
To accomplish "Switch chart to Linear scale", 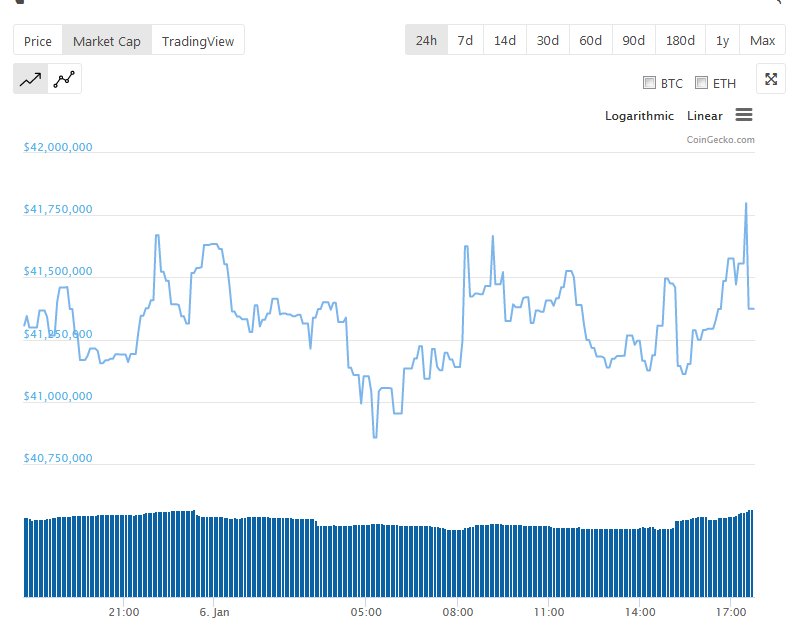I will point(705,116).
